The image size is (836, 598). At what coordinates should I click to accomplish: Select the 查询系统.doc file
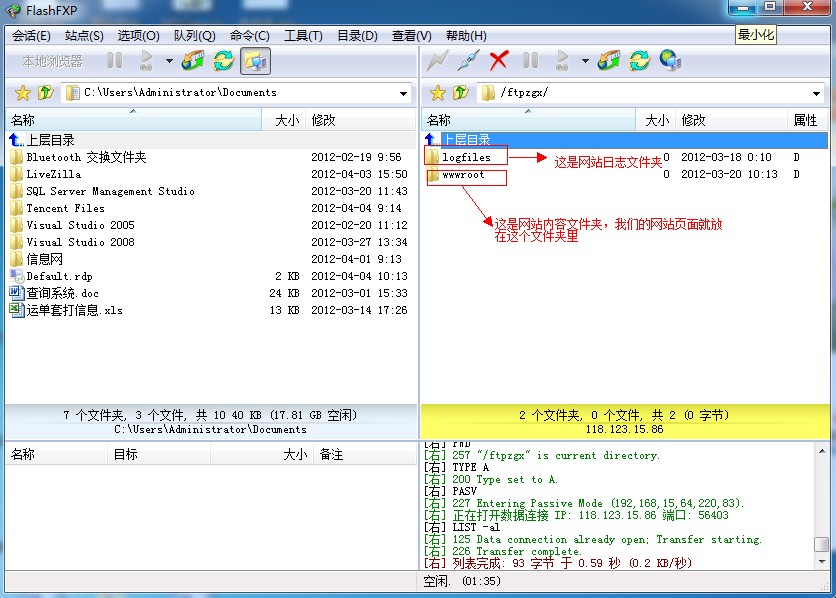click(62, 293)
